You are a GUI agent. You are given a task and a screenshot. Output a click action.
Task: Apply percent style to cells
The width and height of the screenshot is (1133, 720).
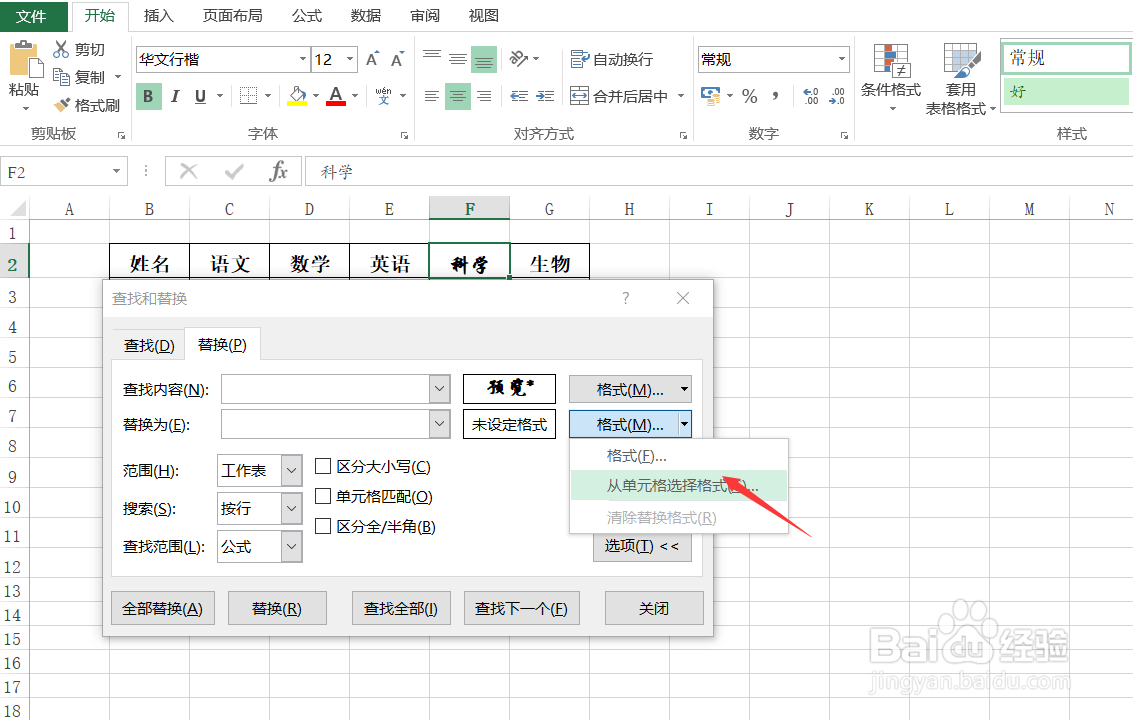point(747,95)
